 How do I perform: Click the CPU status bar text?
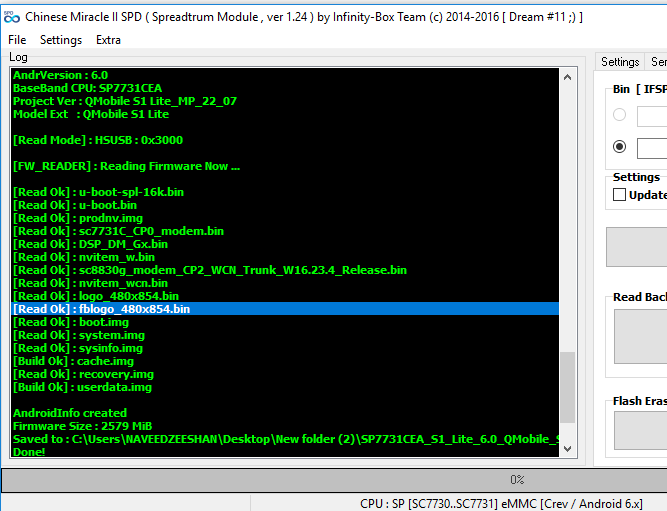point(501,504)
